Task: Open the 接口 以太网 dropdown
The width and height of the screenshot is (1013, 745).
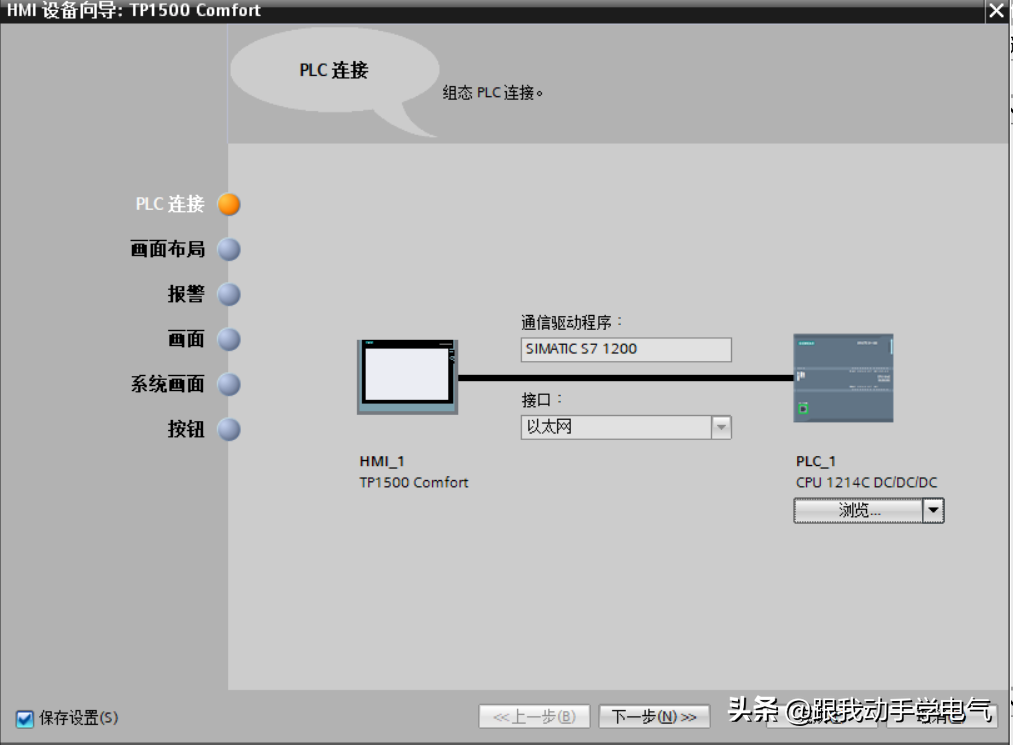Action: 720,427
